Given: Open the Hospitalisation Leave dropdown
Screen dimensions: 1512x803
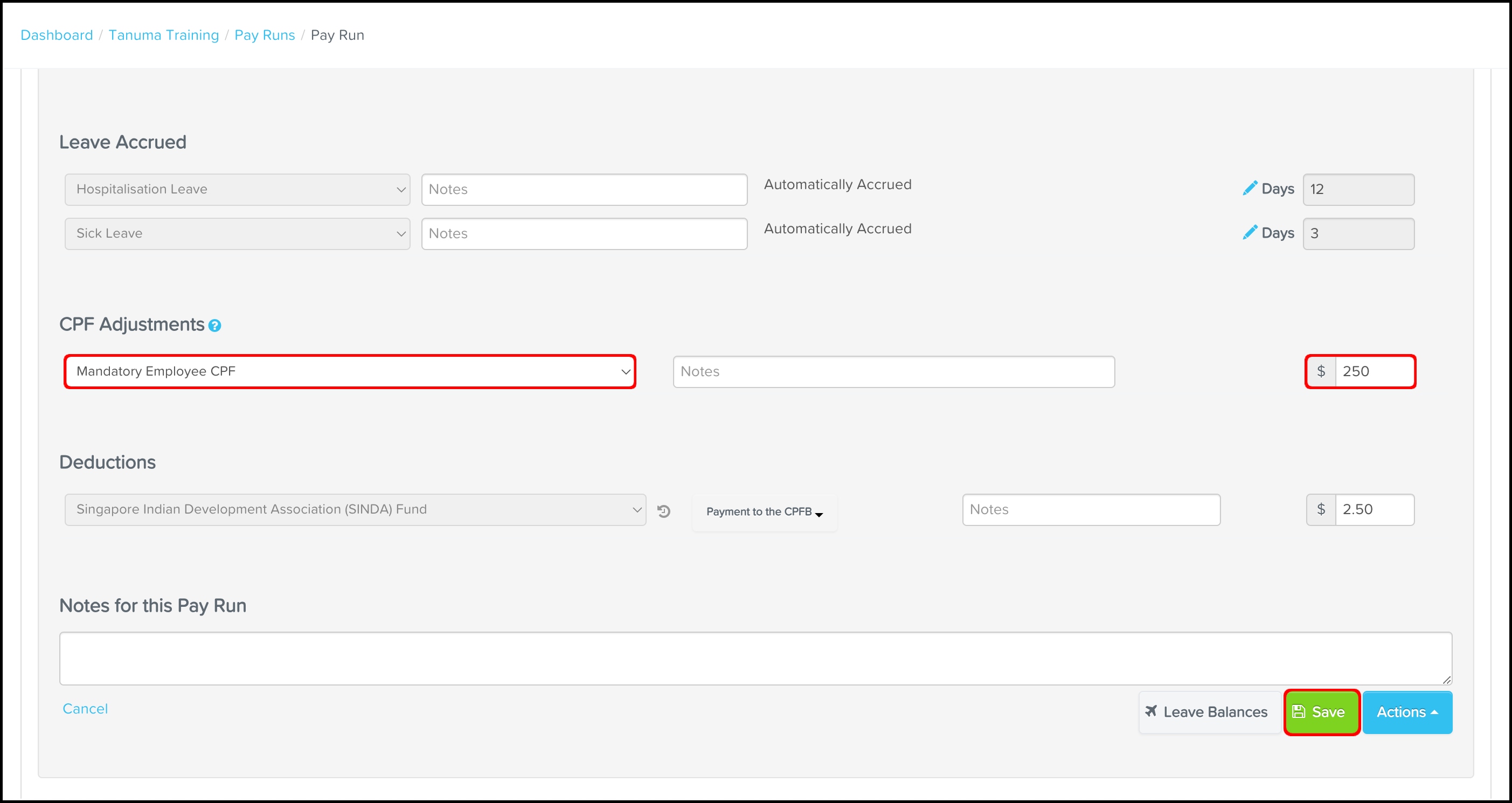Looking at the screenshot, I should tap(237, 190).
